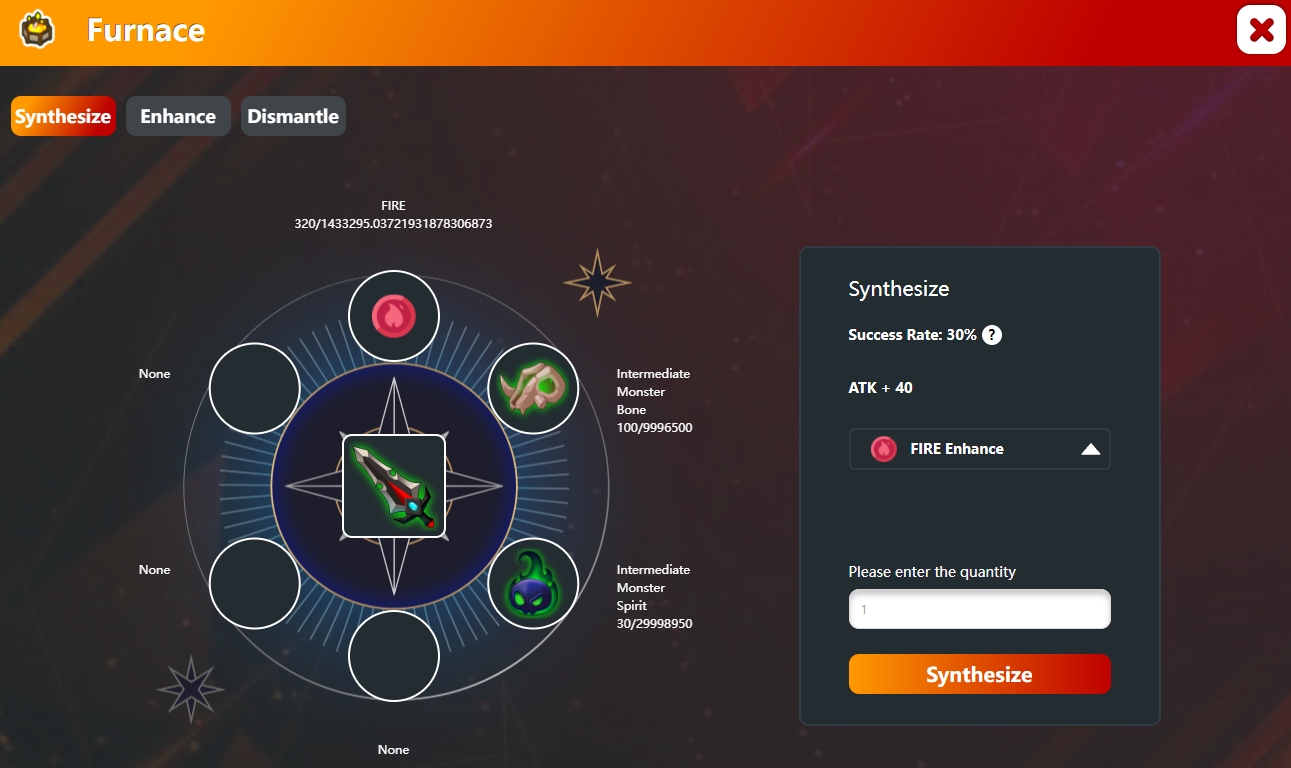
Task: Click the Furnace treasure chest logo icon
Action: point(37,30)
